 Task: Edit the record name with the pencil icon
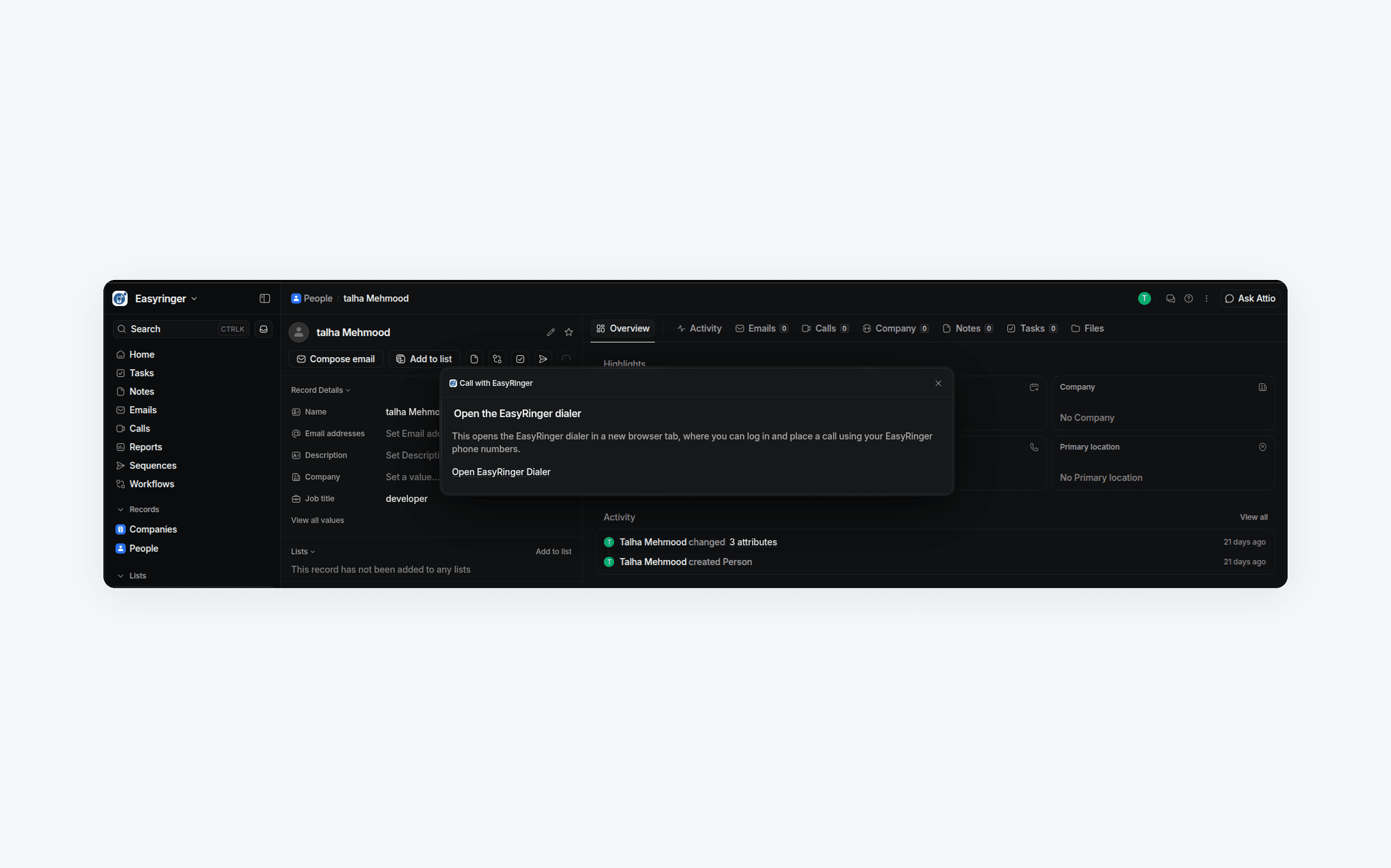pos(551,333)
